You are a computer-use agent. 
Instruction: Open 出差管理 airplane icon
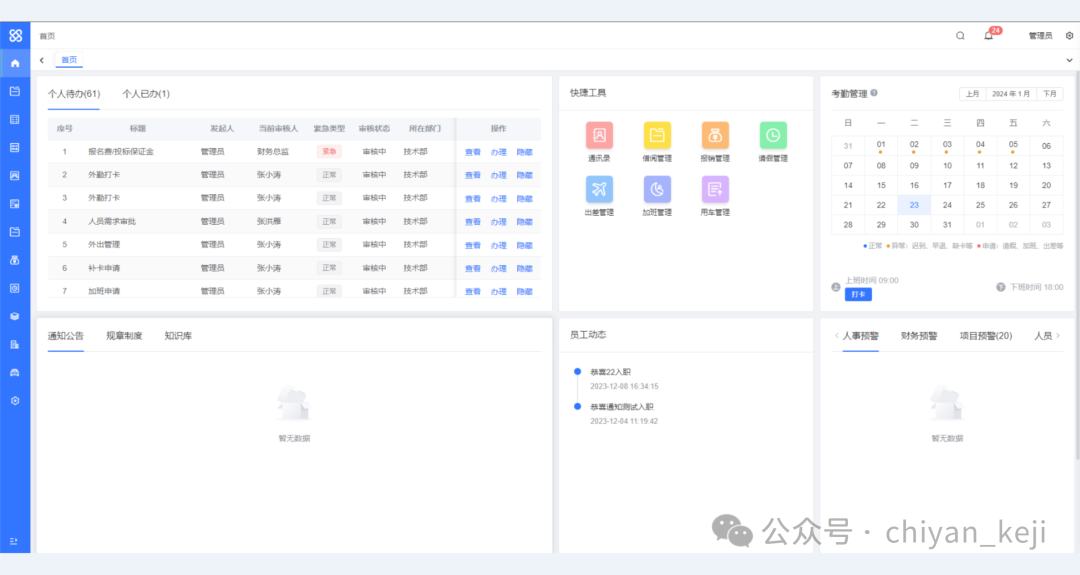pos(600,190)
